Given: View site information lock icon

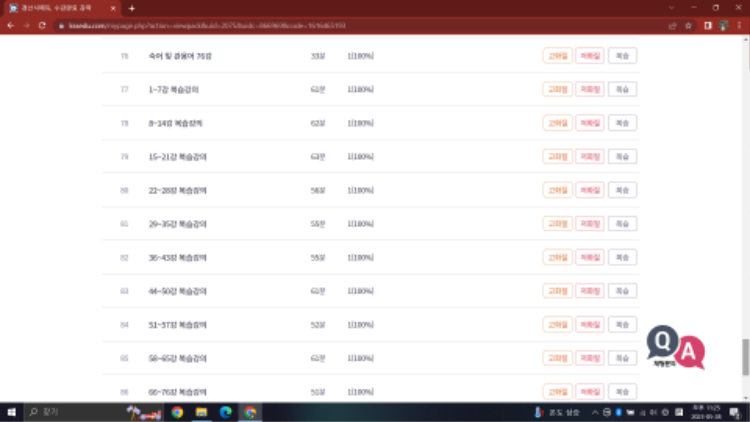Looking at the screenshot, I should 61,26.
